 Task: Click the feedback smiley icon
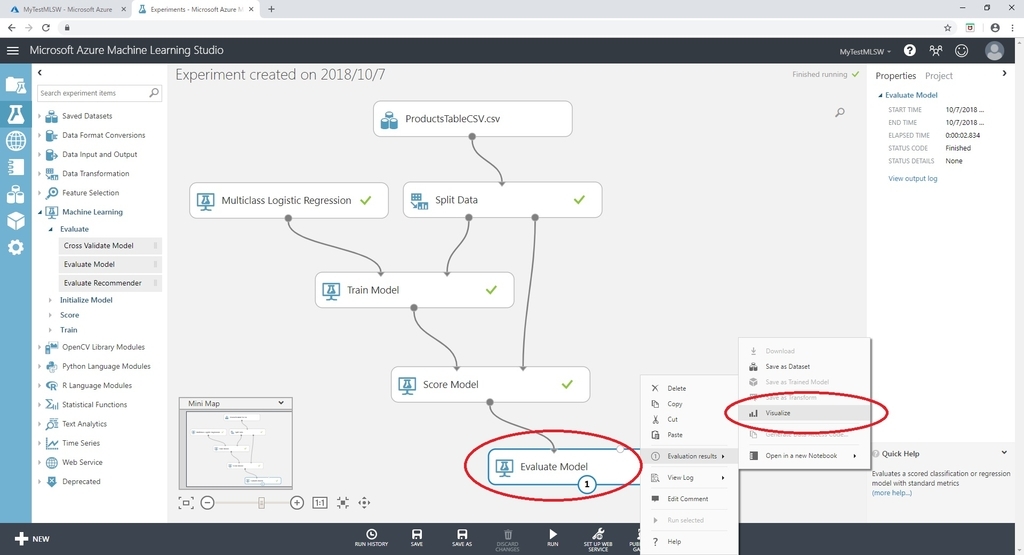point(961,50)
